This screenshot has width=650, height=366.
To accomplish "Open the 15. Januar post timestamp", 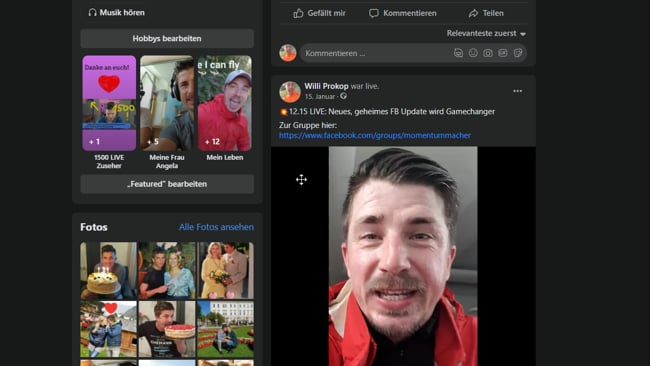I will pos(320,97).
